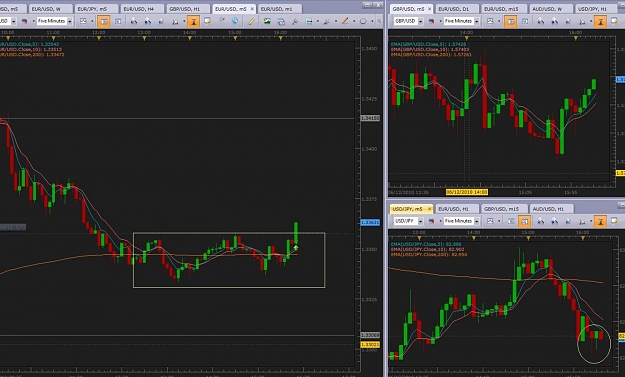Expand the Five Minutes dropdown in GBP/USD window
Image resolution: width=625 pixels, height=377 pixels.
click(476, 21)
